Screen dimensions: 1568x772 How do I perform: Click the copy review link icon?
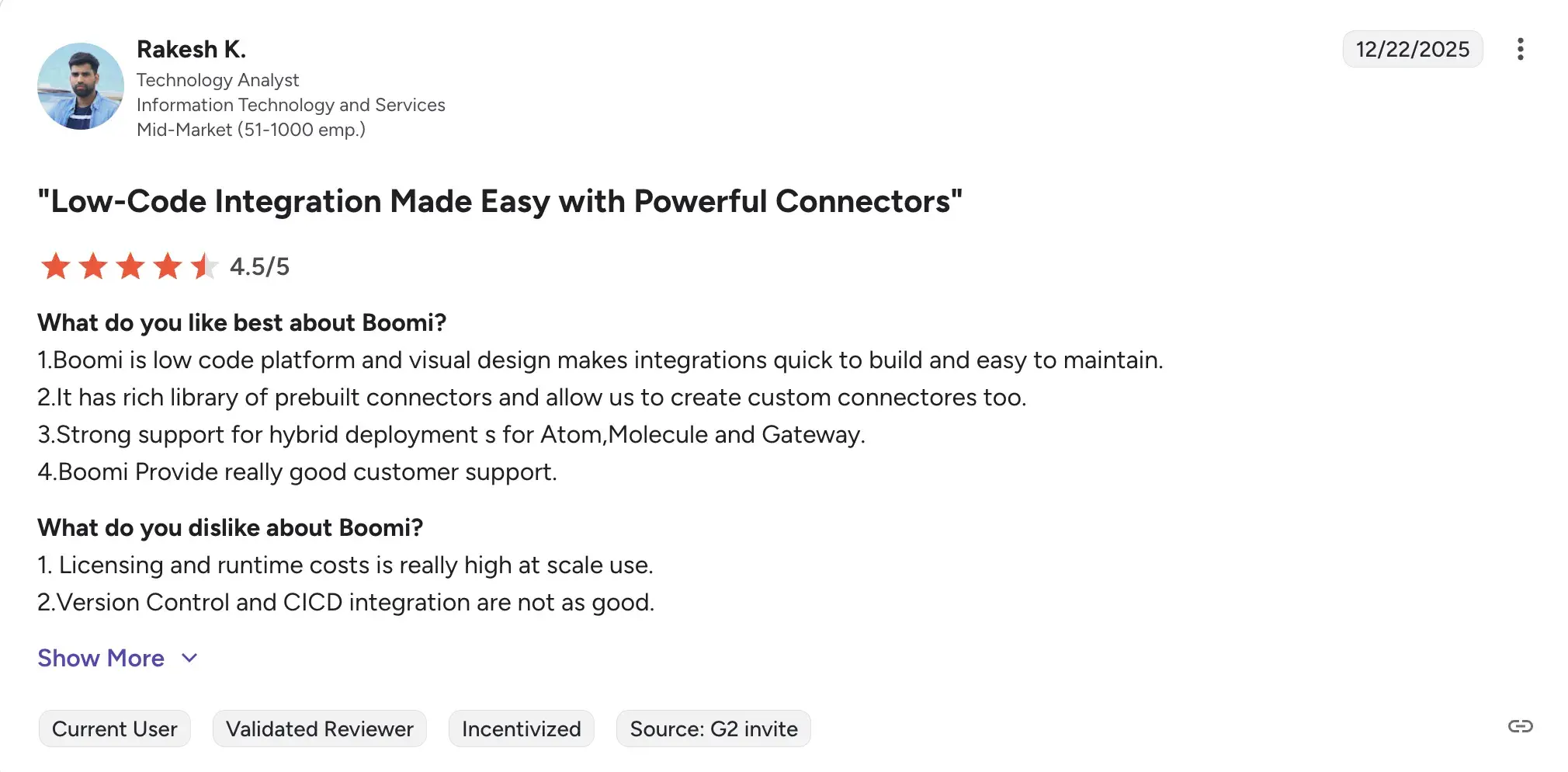(1520, 726)
